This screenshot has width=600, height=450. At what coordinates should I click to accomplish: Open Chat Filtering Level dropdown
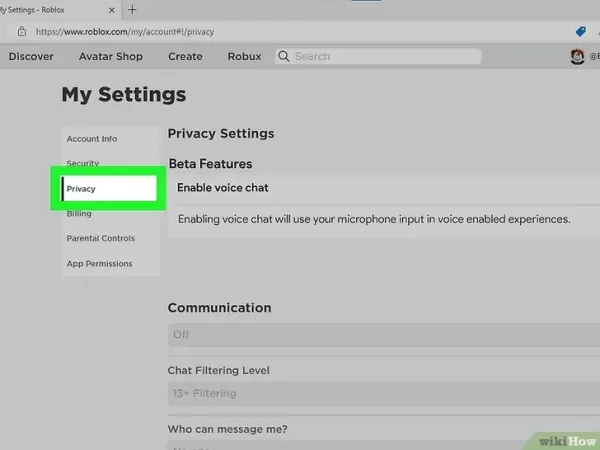click(x=384, y=393)
